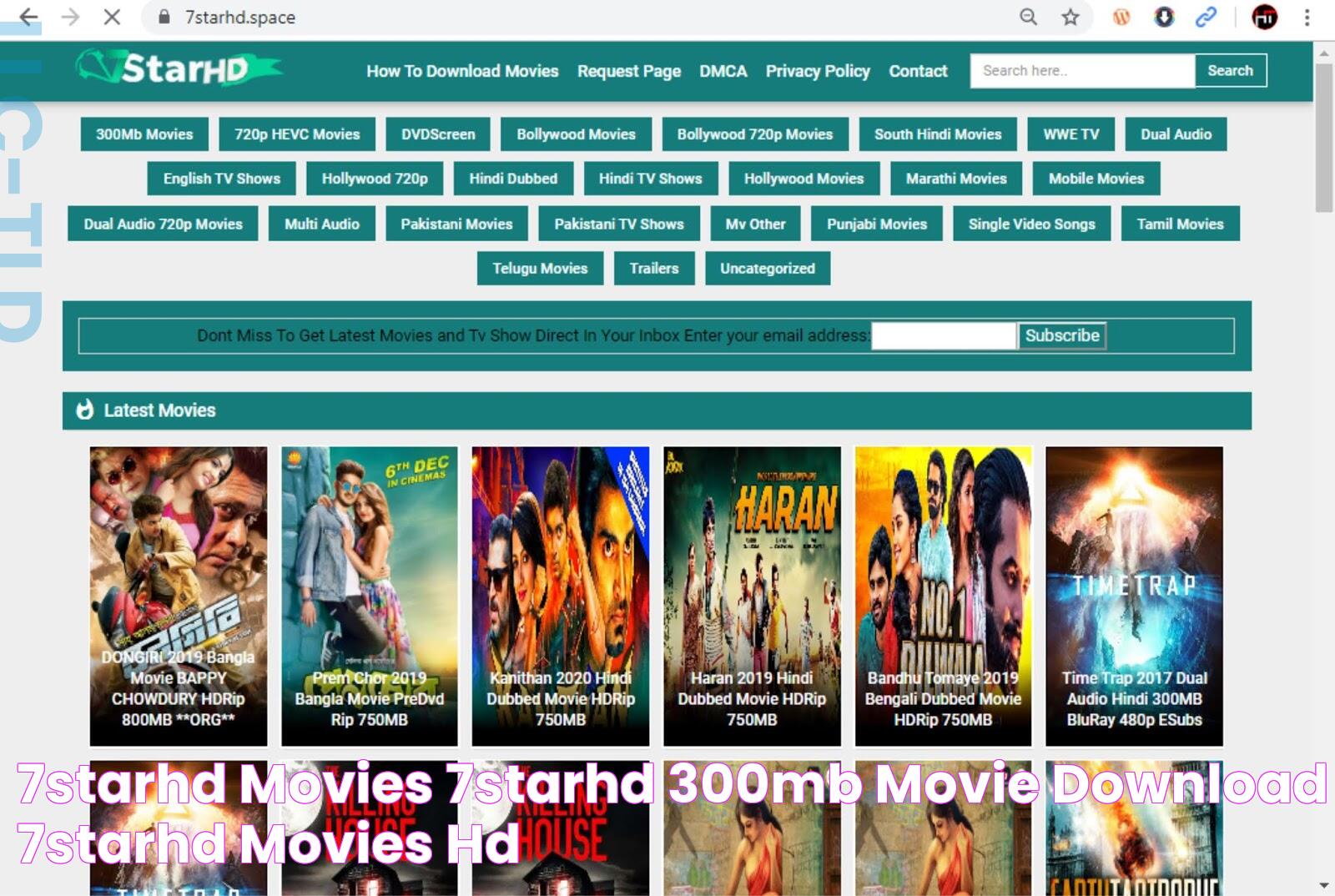Click the browser forward arrow
The height and width of the screenshot is (896, 1335).
tap(71, 17)
